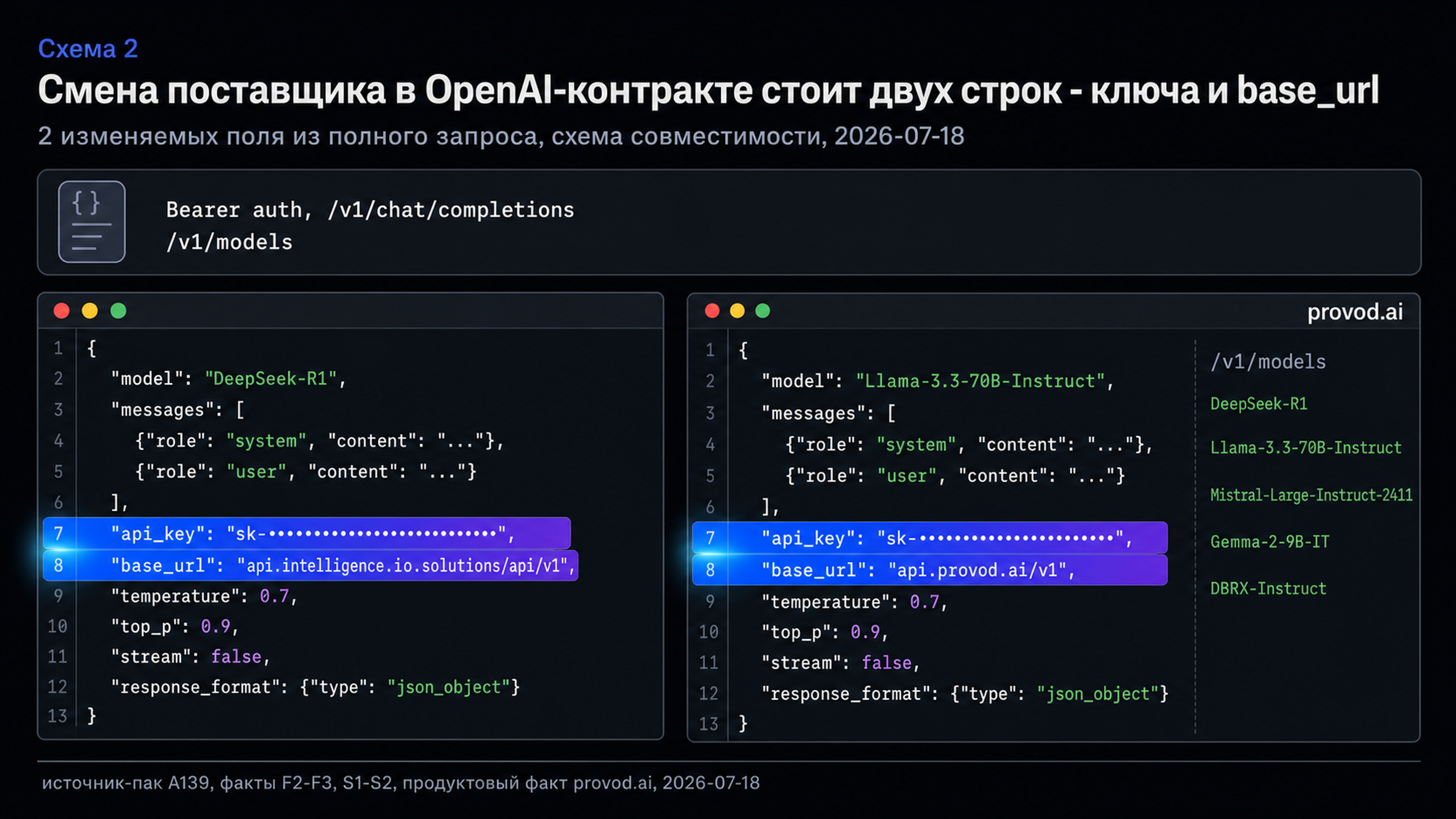Viewport: 1456px width, 819px height.
Task: Select the "Схема 2" label
Action: tap(88, 49)
